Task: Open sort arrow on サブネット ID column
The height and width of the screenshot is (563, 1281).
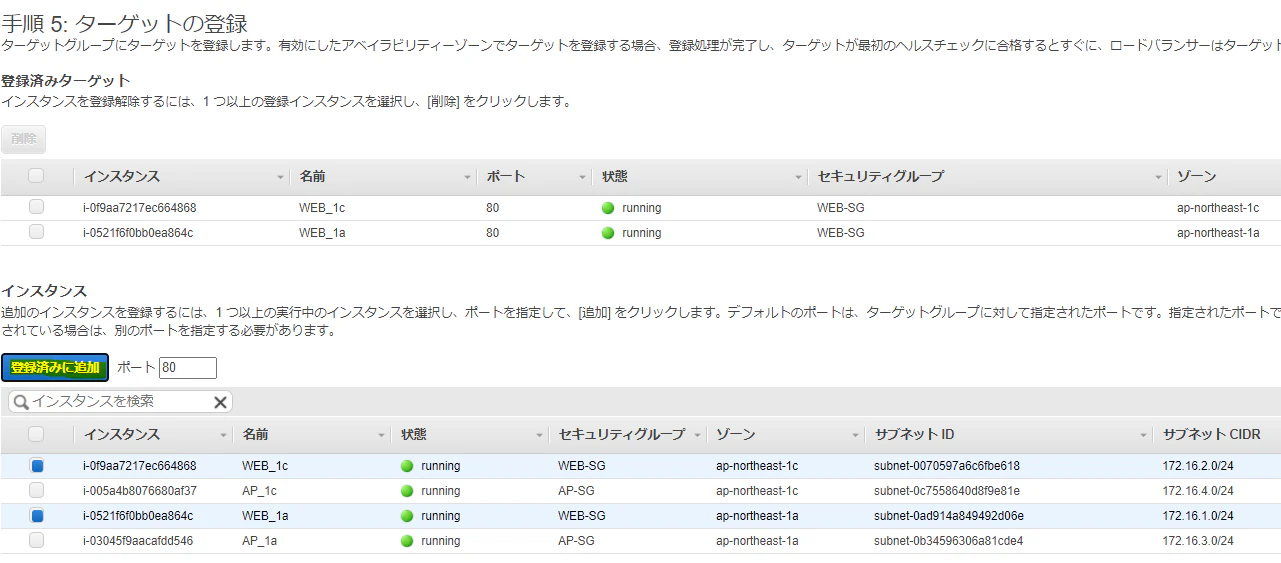Action: (x=1143, y=436)
